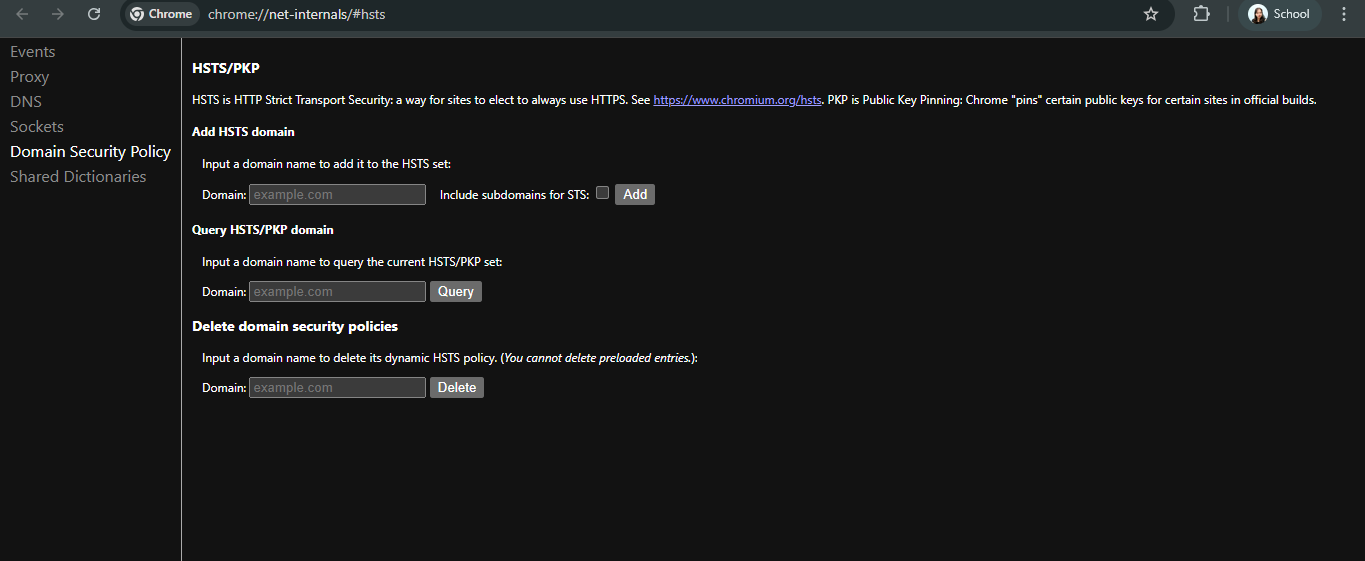Screen dimensions: 1365x561
Task: Open the Events section
Action: tap(33, 52)
